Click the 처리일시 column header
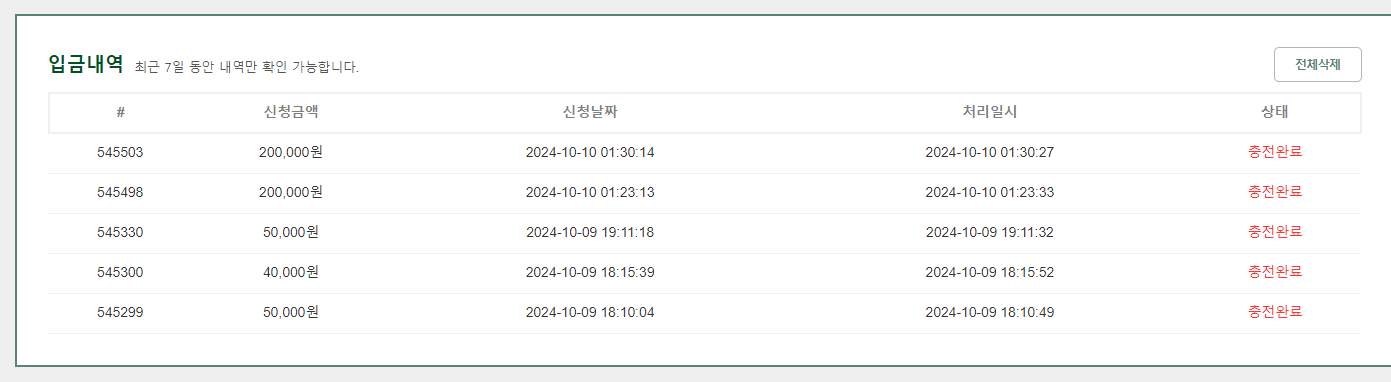This screenshot has height=382, width=1391. pos(990,112)
